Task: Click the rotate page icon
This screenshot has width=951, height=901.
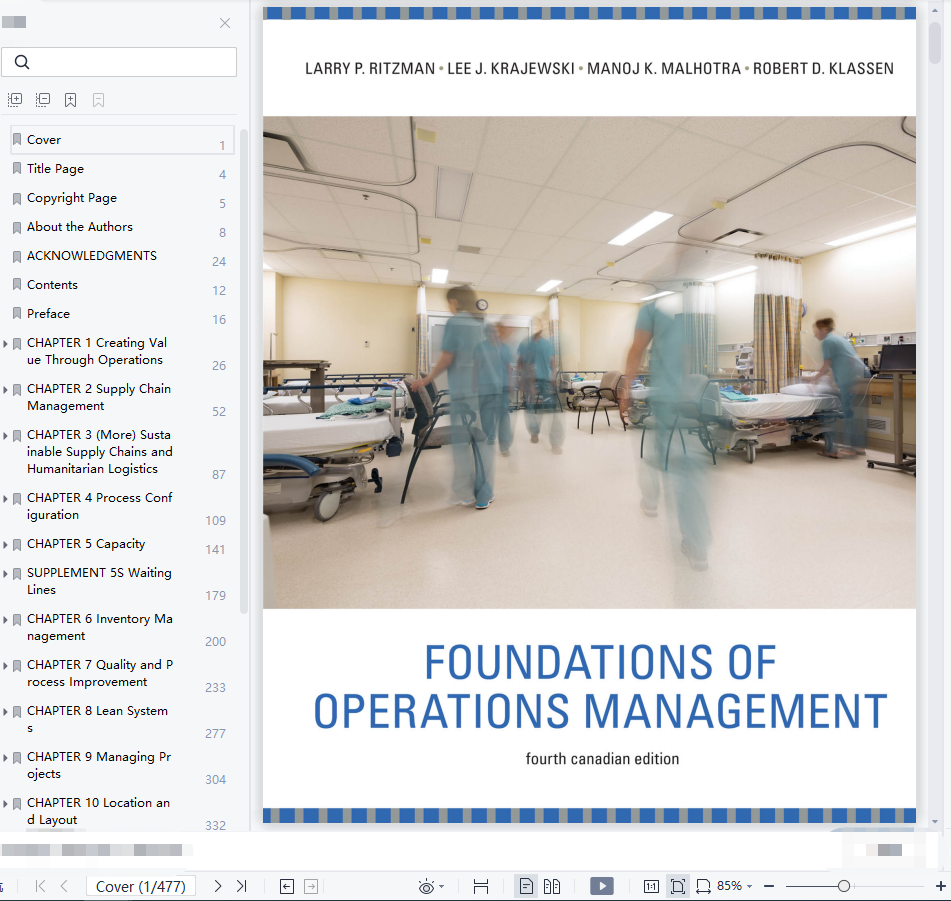Action: click(x=704, y=886)
